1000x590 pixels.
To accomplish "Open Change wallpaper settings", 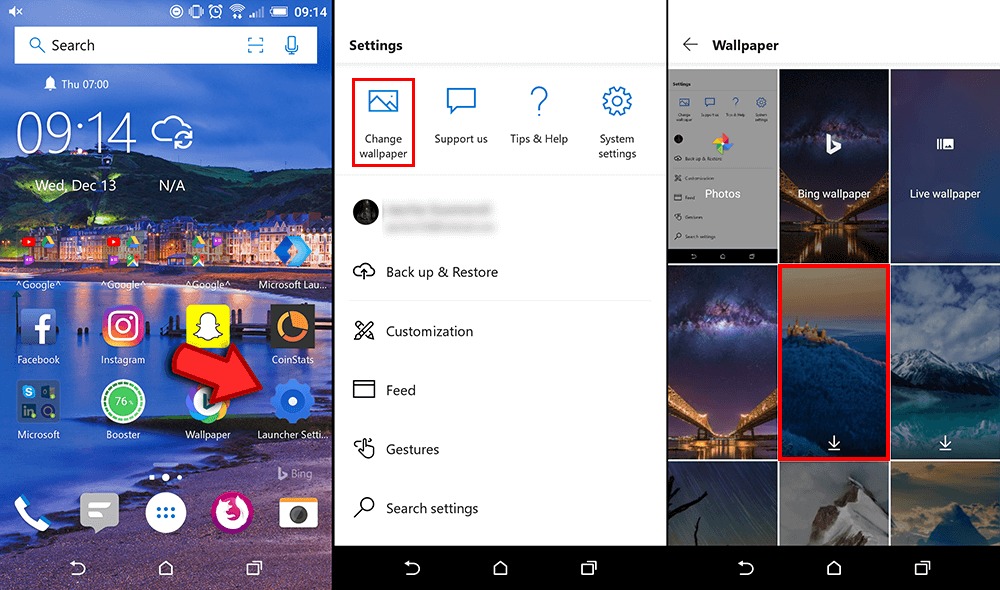I will pos(383,118).
